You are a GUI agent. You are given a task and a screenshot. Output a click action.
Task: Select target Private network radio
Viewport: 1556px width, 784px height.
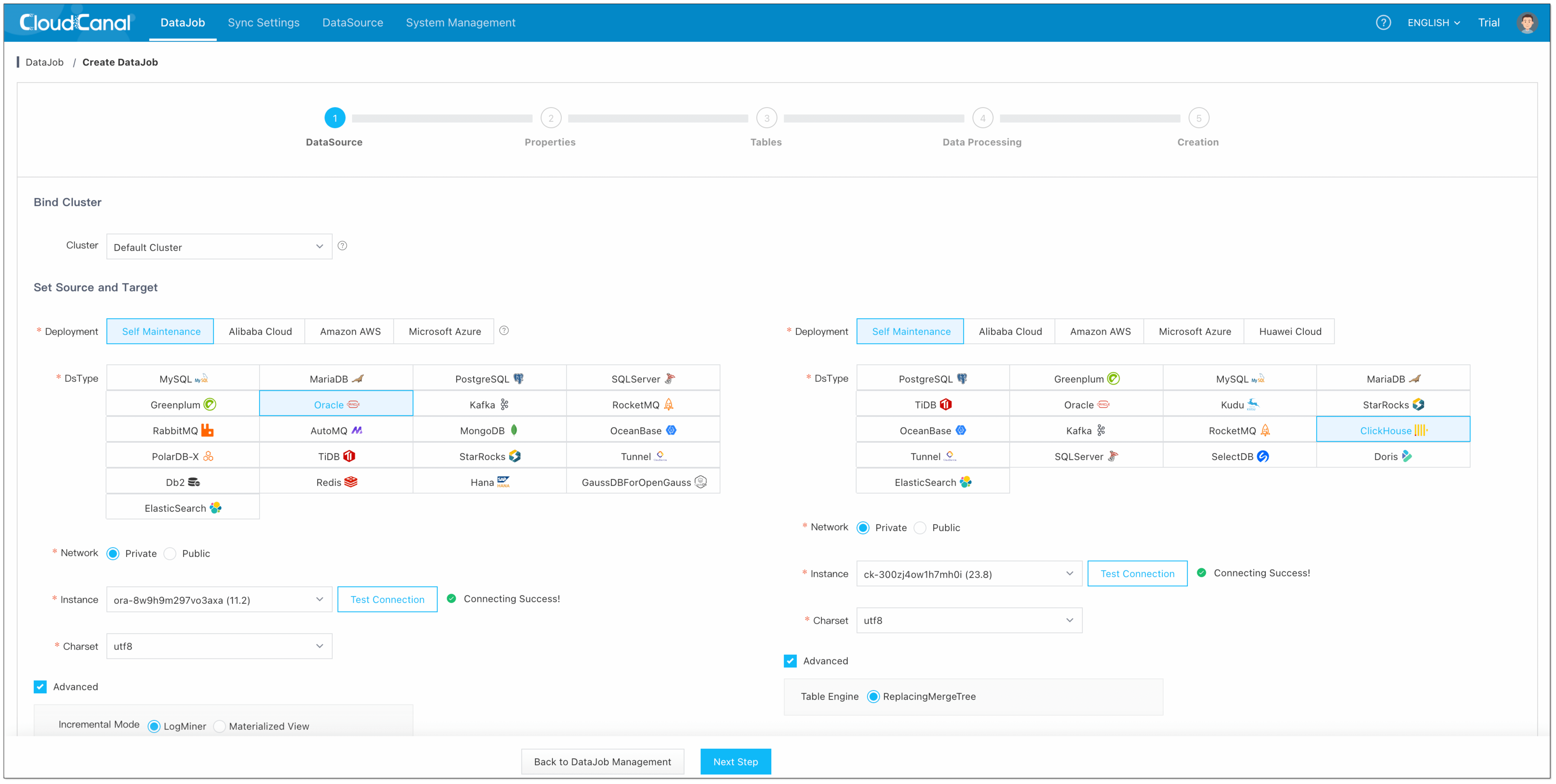[863, 527]
